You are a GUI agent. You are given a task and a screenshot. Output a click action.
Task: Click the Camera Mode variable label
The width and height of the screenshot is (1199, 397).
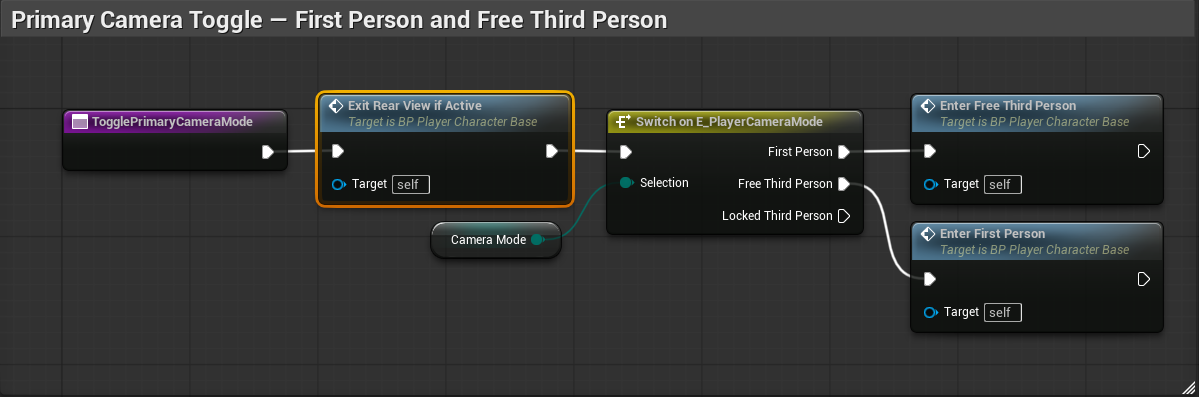tap(489, 239)
